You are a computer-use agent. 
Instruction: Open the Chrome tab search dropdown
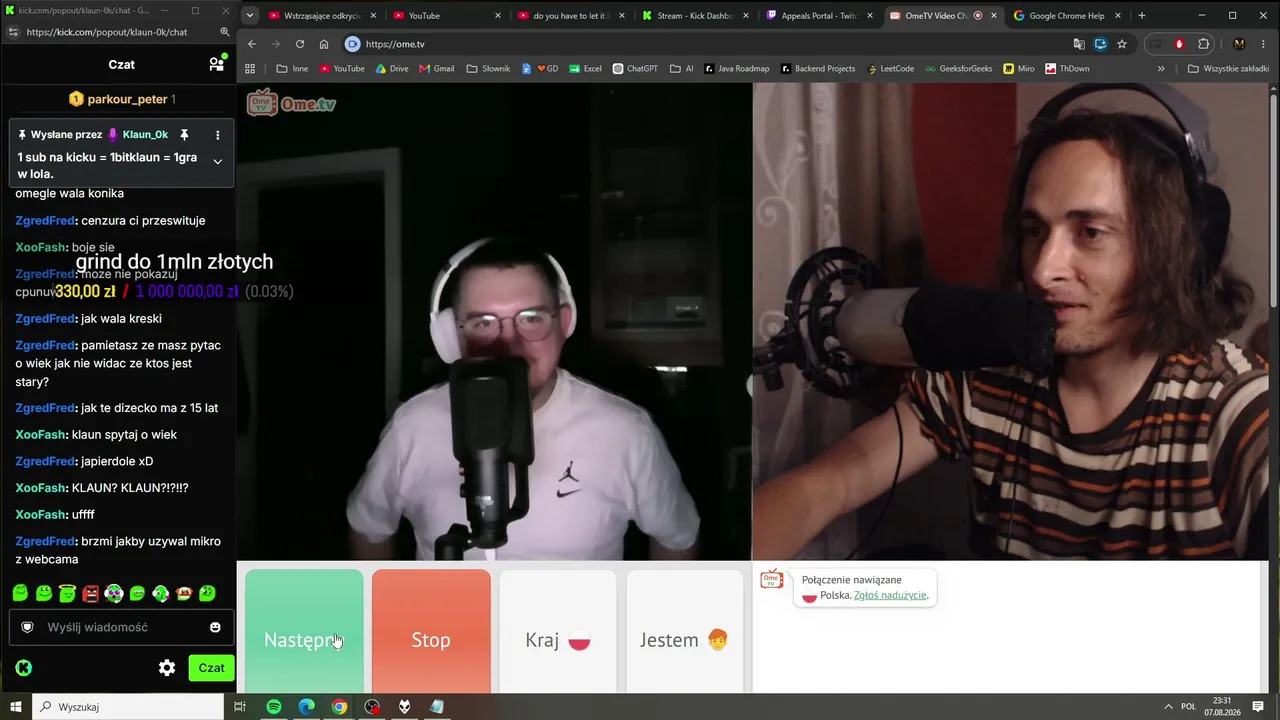250,15
